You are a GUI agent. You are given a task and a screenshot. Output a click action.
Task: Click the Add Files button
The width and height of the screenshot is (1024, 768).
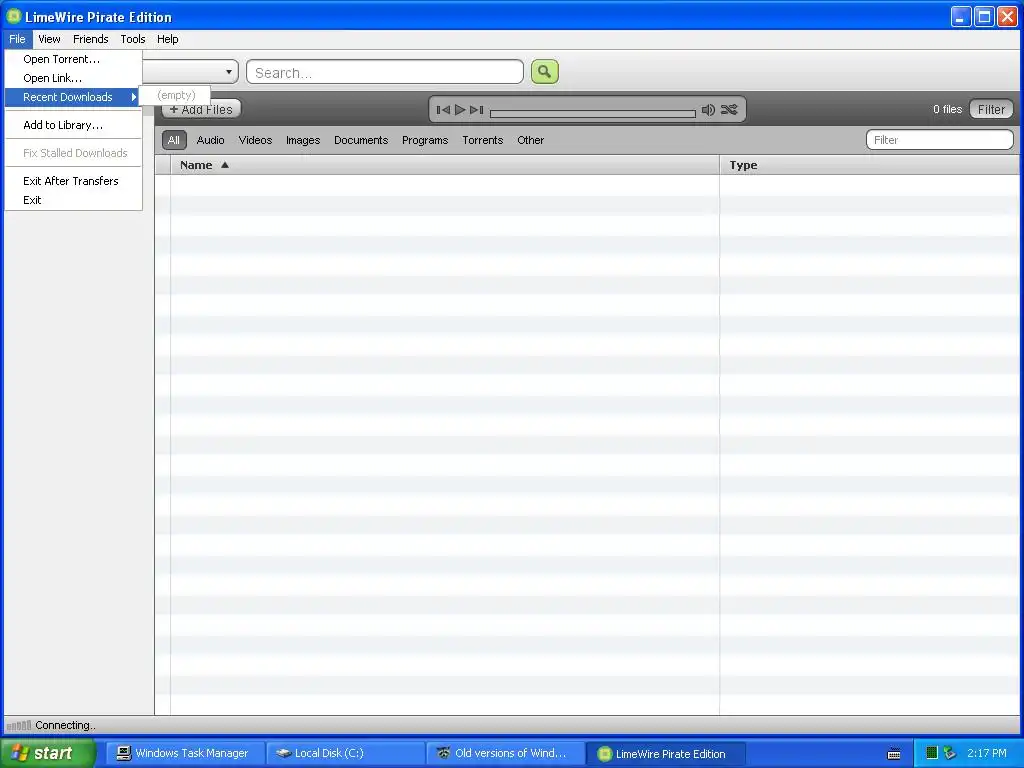pyautogui.click(x=201, y=110)
